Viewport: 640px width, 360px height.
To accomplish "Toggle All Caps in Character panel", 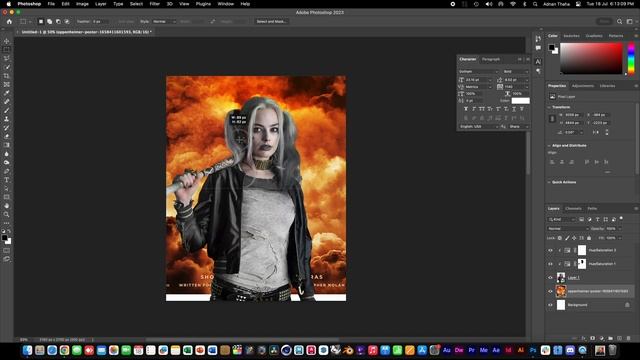I will pos(482,109).
